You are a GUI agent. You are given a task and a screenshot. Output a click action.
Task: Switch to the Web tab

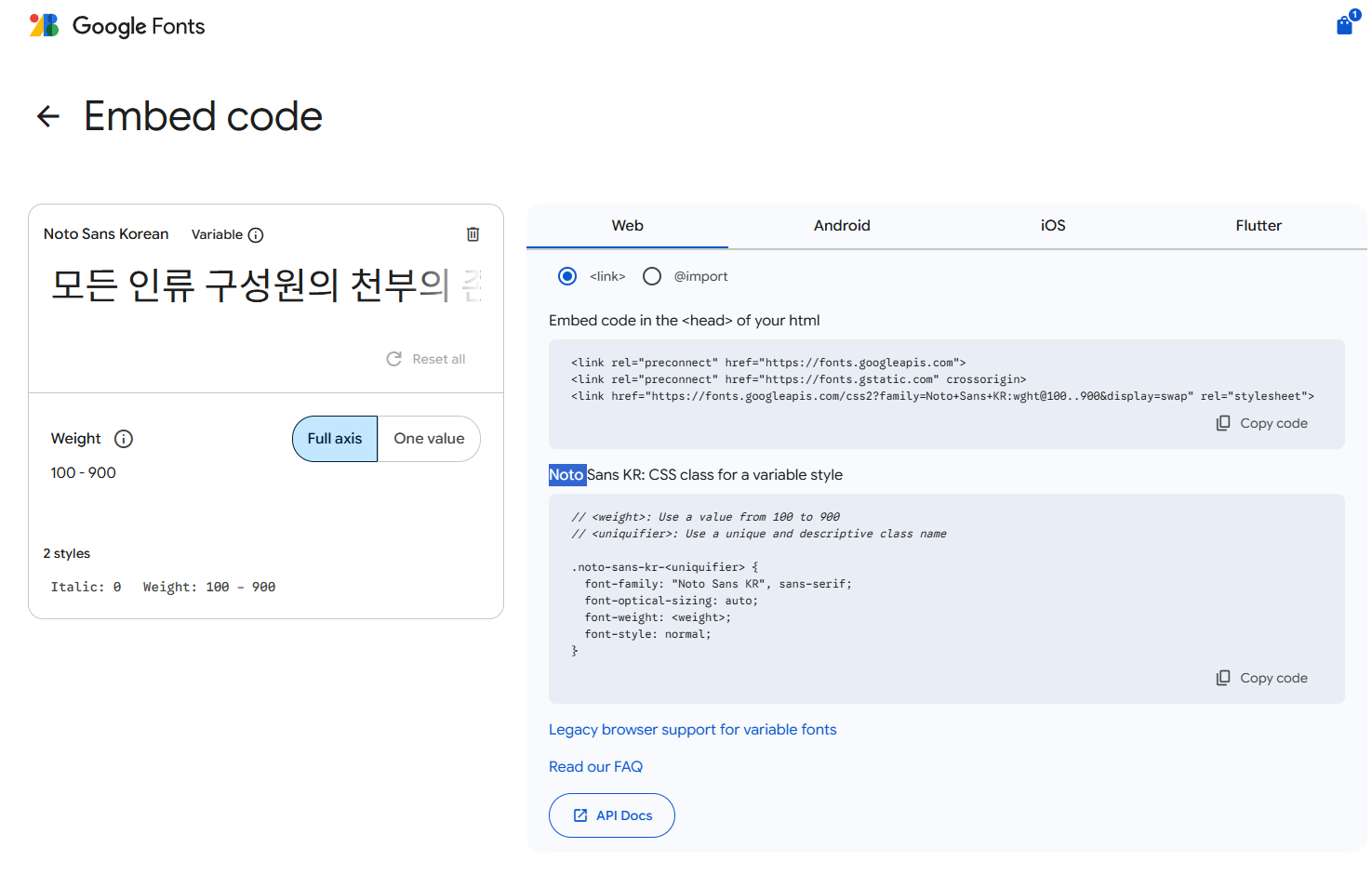[628, 226]
